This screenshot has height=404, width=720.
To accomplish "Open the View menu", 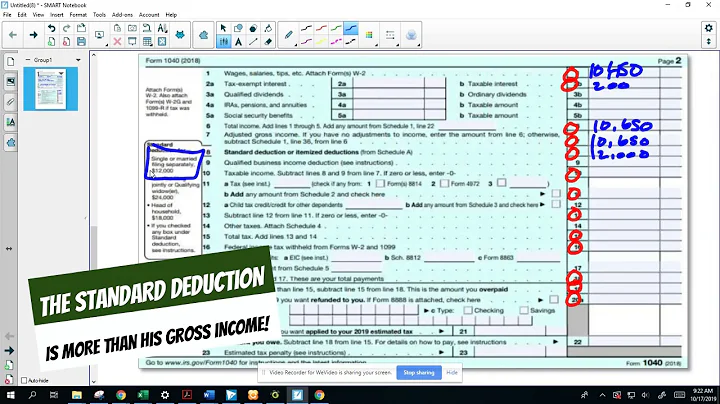I will coord(38,15).
